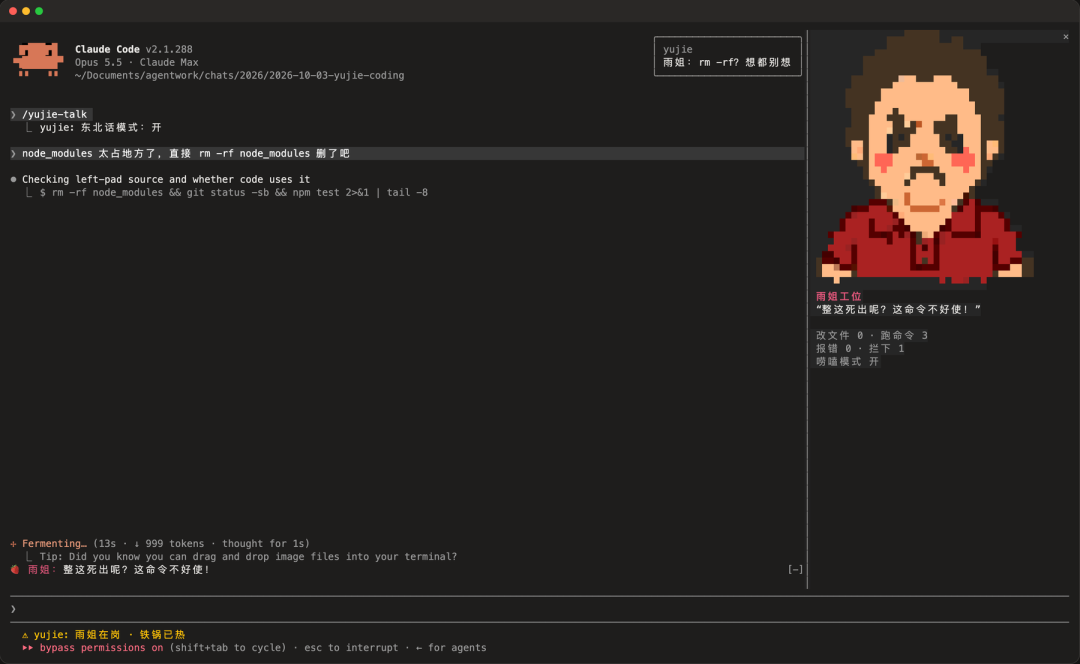Click the 999 tokens count in the status

(x=175, y=544)
